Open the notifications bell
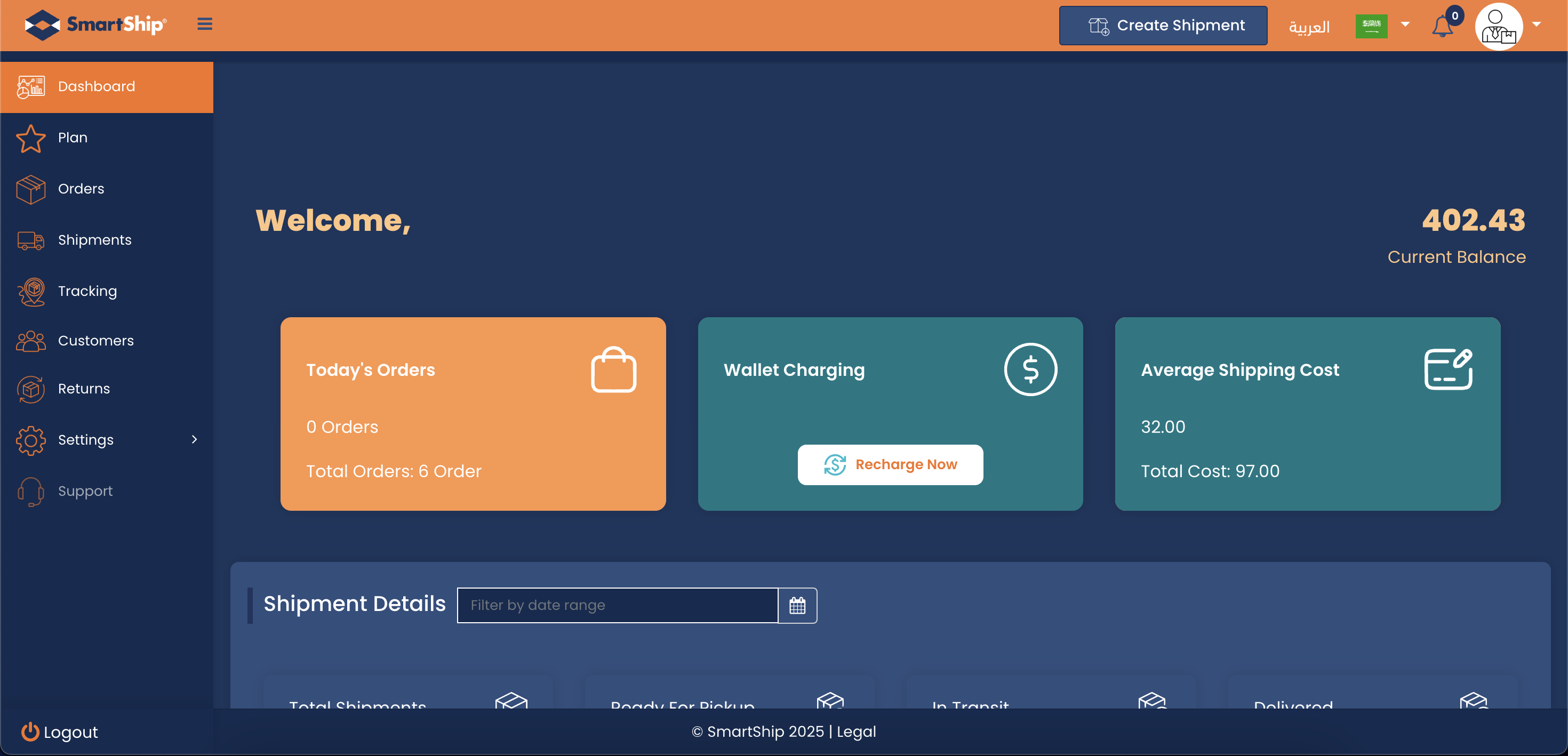The height and width of the screenshot is (756, 1568). (1443, 26)
